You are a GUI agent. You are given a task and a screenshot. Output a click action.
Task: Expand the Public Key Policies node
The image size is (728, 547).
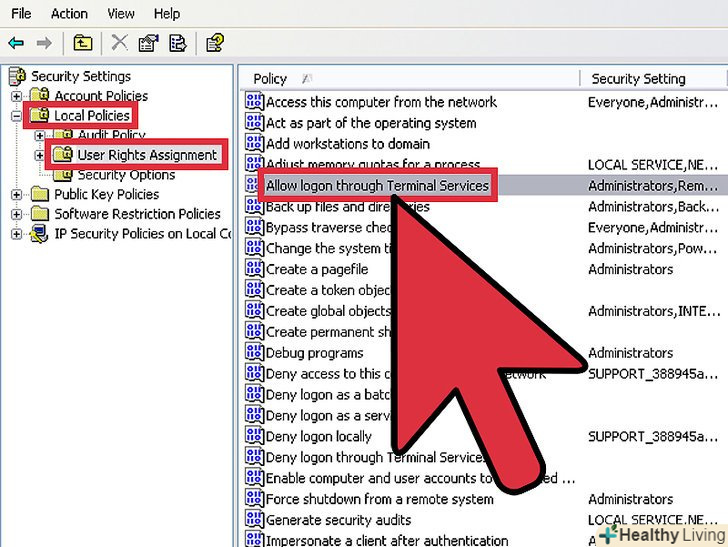(17, 195)
